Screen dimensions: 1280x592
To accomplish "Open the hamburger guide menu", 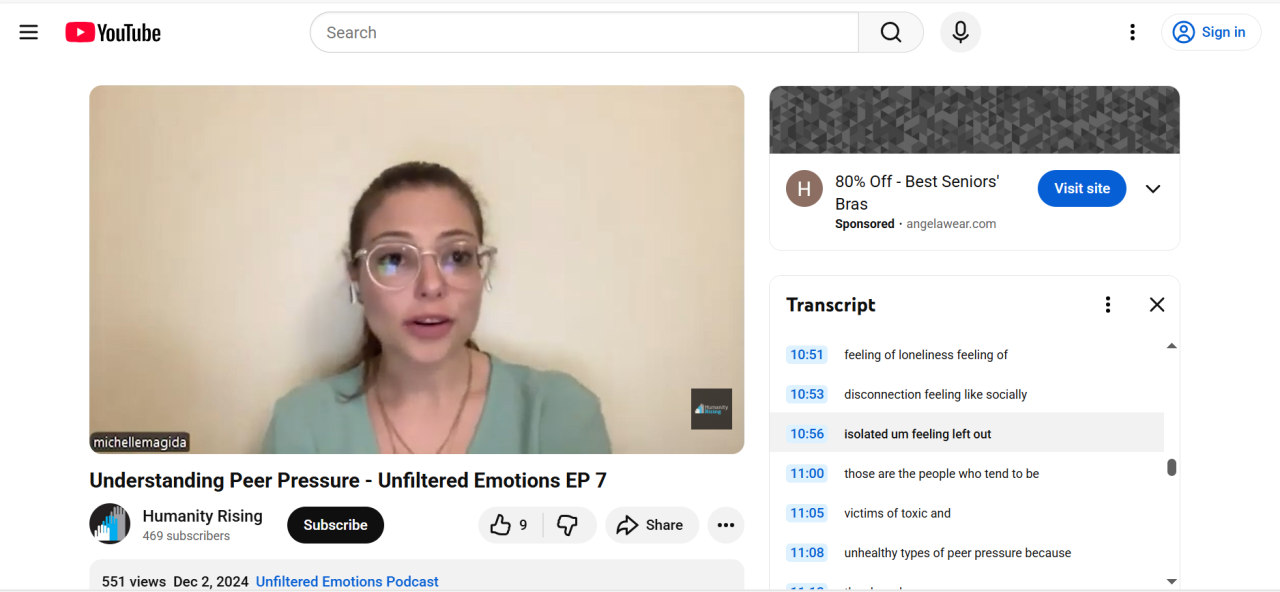I will [29, 32].
